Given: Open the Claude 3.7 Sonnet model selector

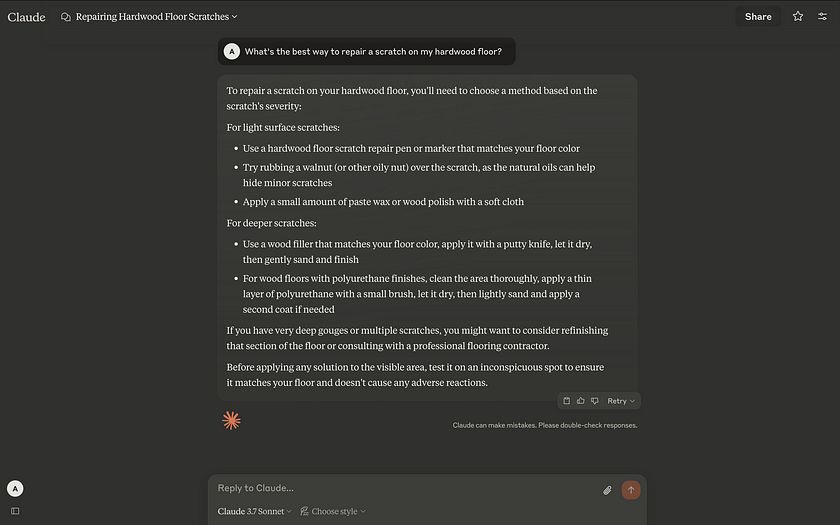Looking at the screenshot, I should (254, 511).
